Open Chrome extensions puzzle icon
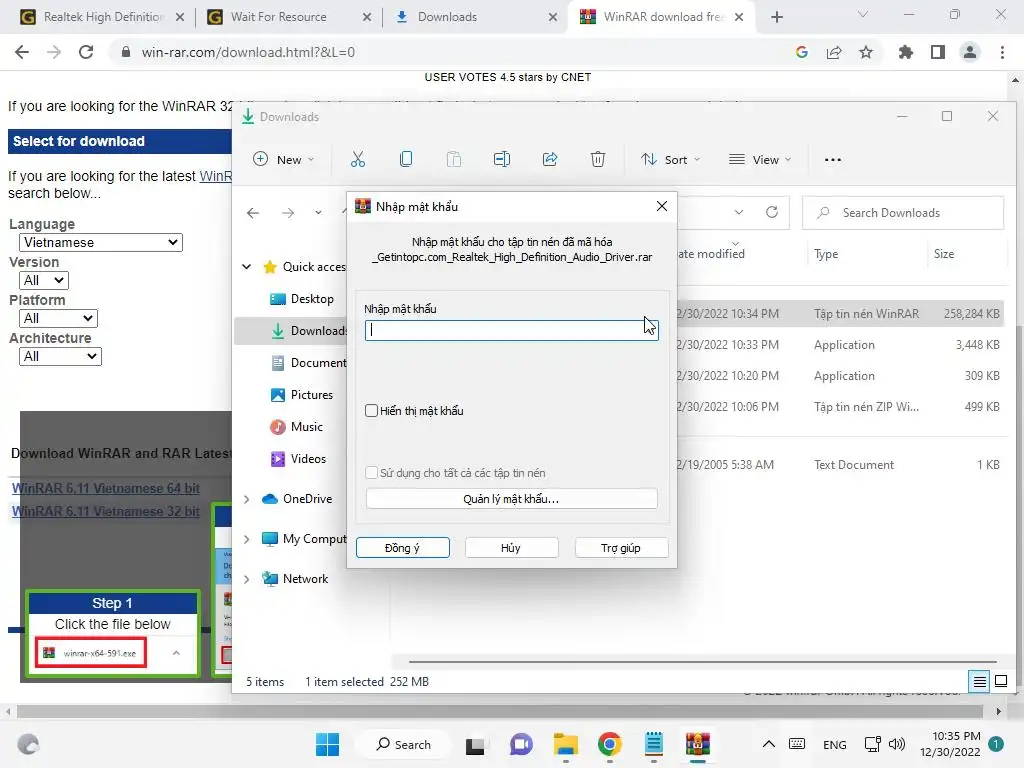 [x=905, y=52]
